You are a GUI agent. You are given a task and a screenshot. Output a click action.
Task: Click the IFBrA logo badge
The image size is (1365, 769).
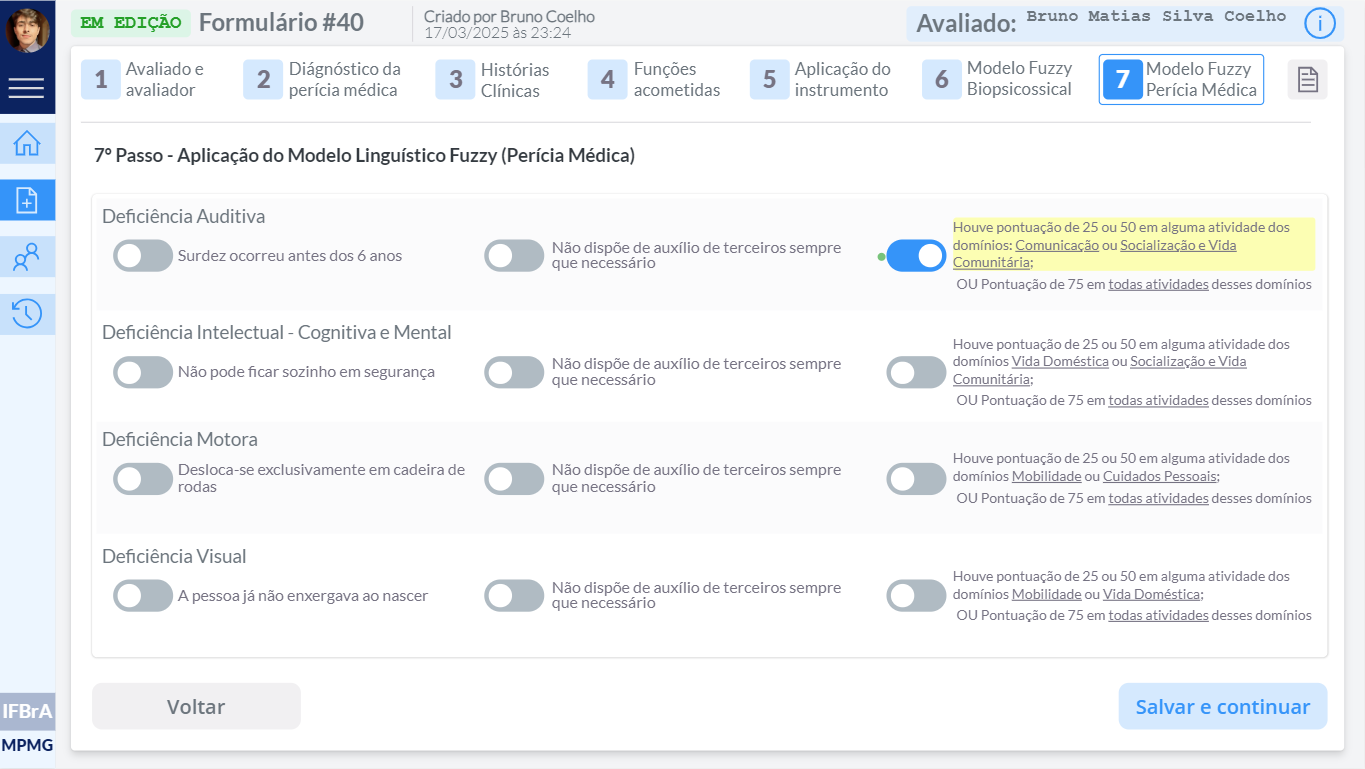point(28,712)
